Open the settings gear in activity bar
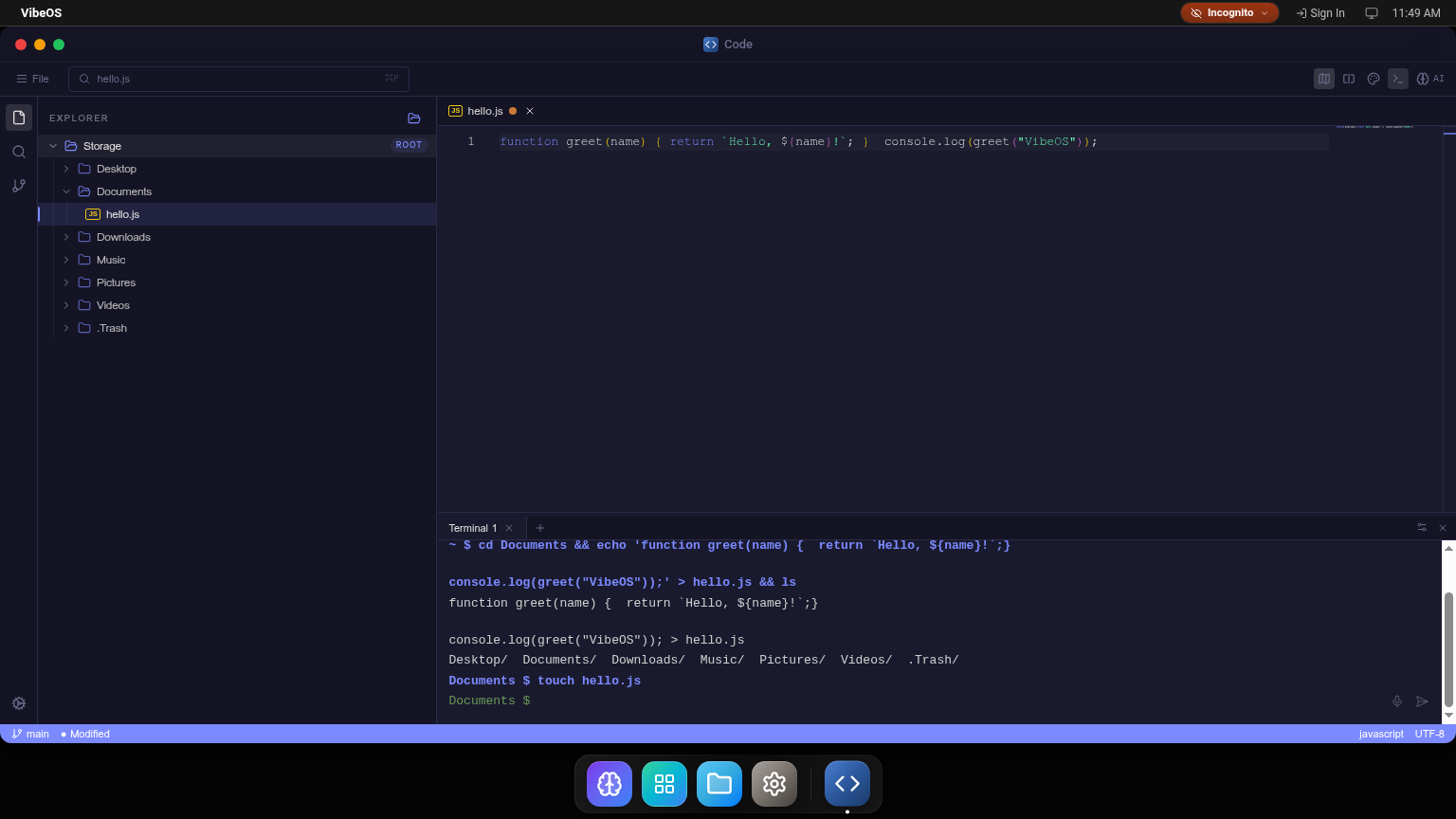 click(19, 703)
